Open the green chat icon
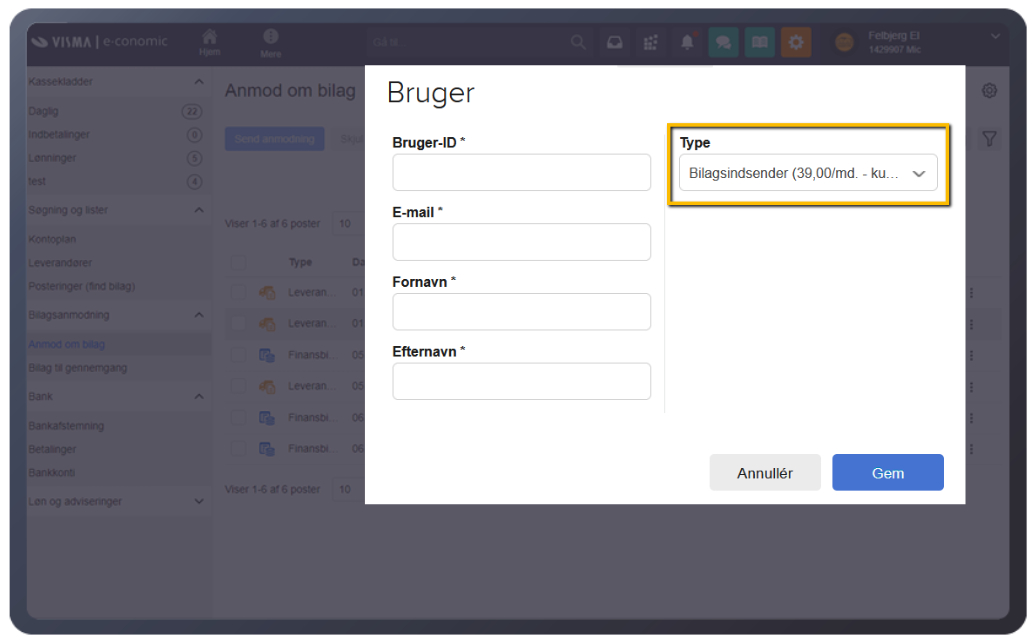This screenshot has width=1036, height=644. 723,43
